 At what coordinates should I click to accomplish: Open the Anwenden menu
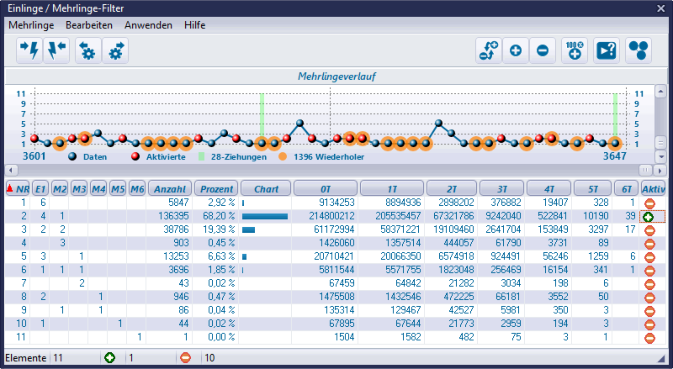(148, 25)
